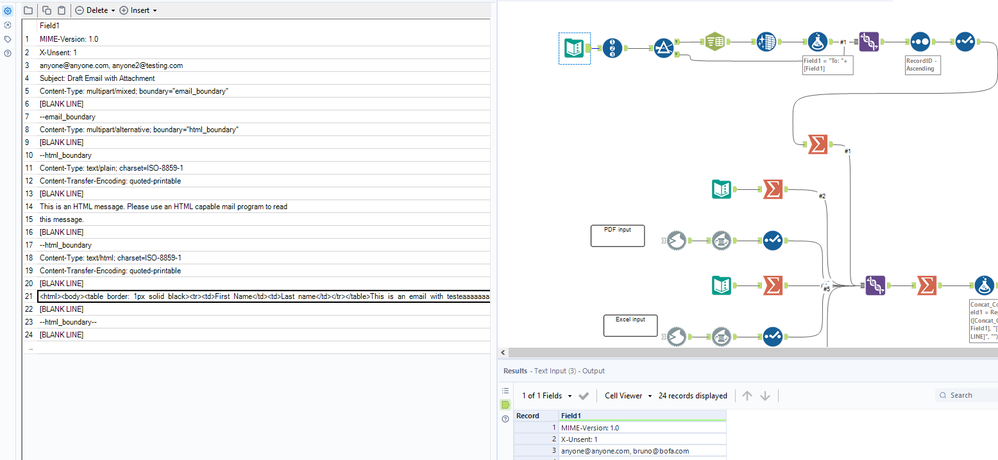The image size is (998, 460).
Task: Click the row 21 html body cell
Action: click(264, 296)
